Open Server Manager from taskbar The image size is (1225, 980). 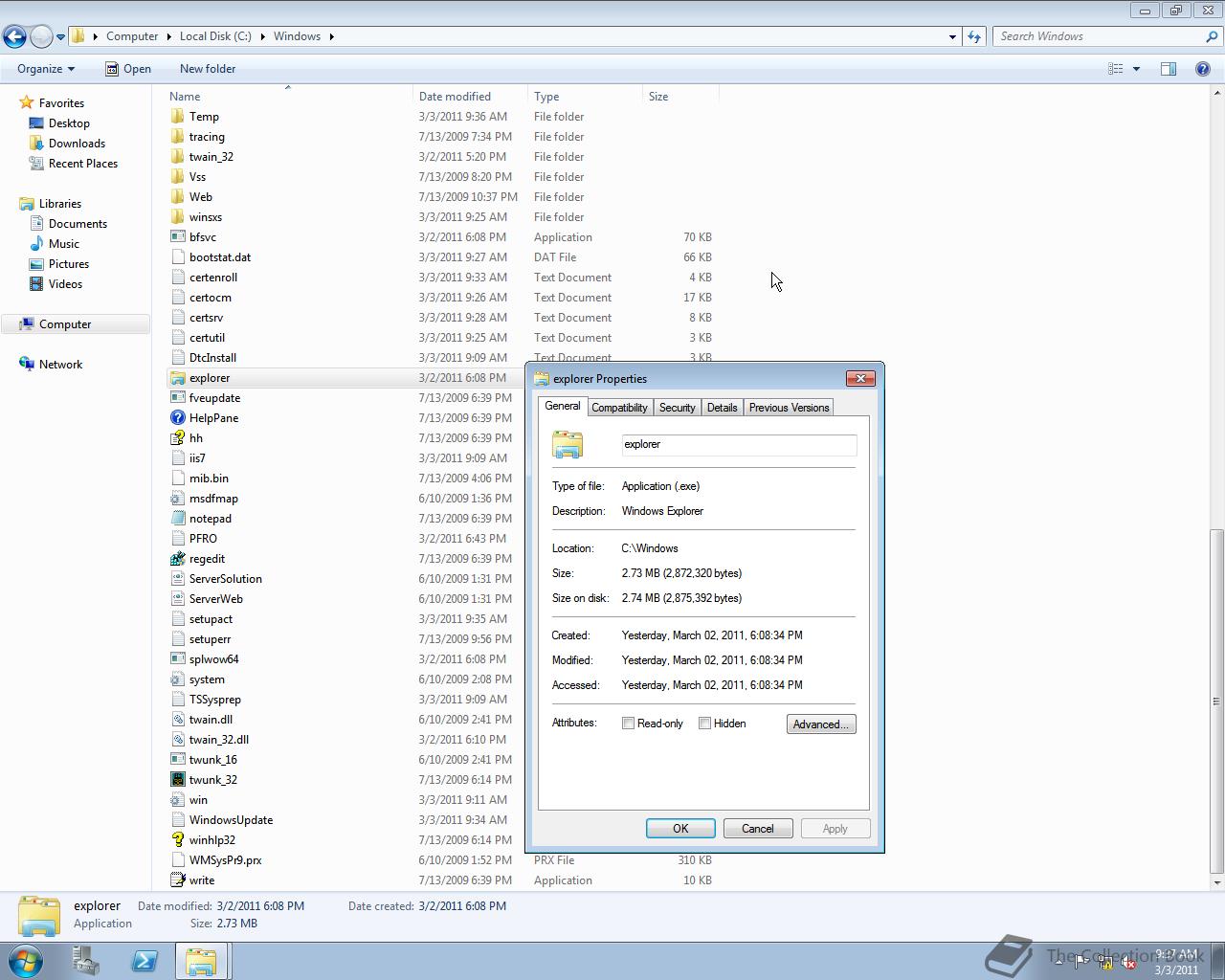coord(86,961)
